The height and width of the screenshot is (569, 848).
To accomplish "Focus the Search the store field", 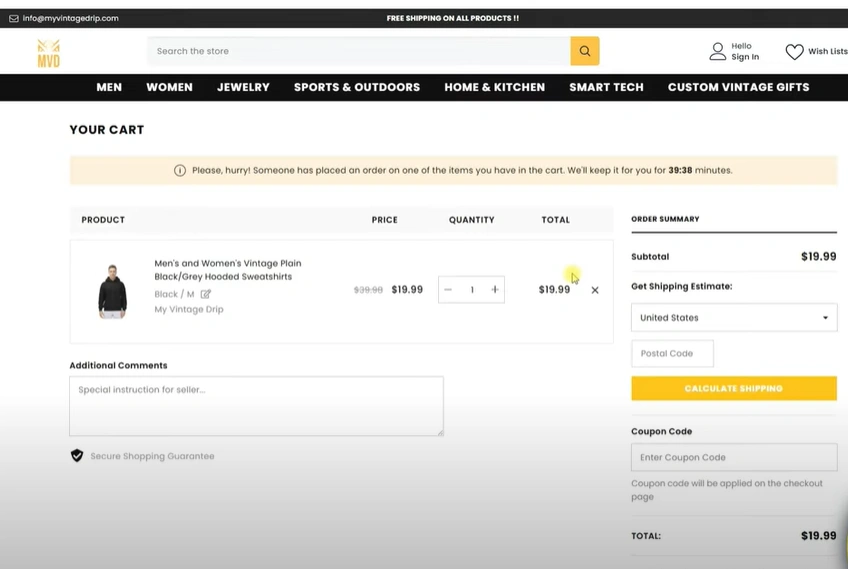I will click(x=359, y=51).
